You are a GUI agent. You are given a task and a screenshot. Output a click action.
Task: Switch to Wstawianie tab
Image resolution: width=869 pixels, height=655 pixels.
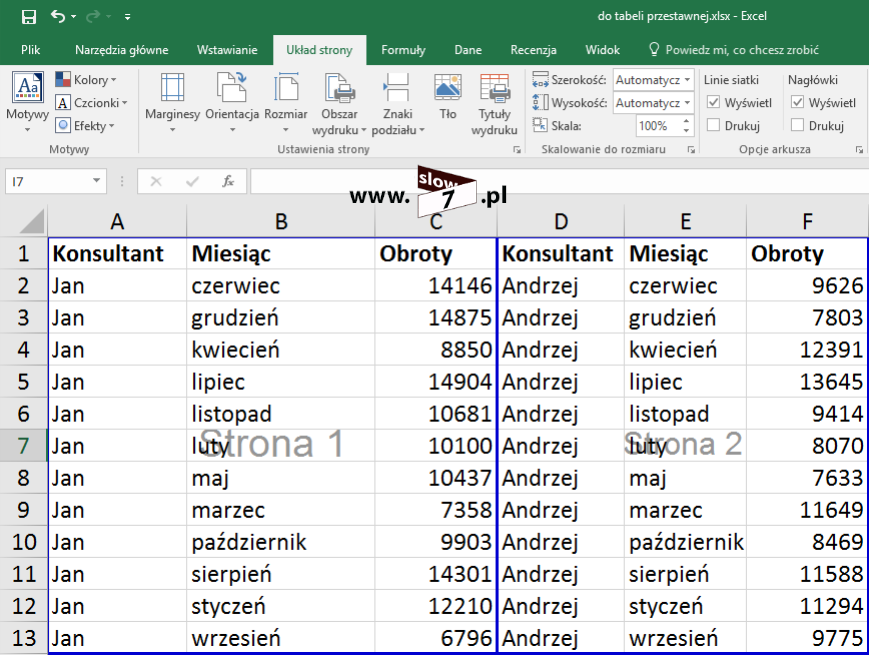(x=227, y=50)
